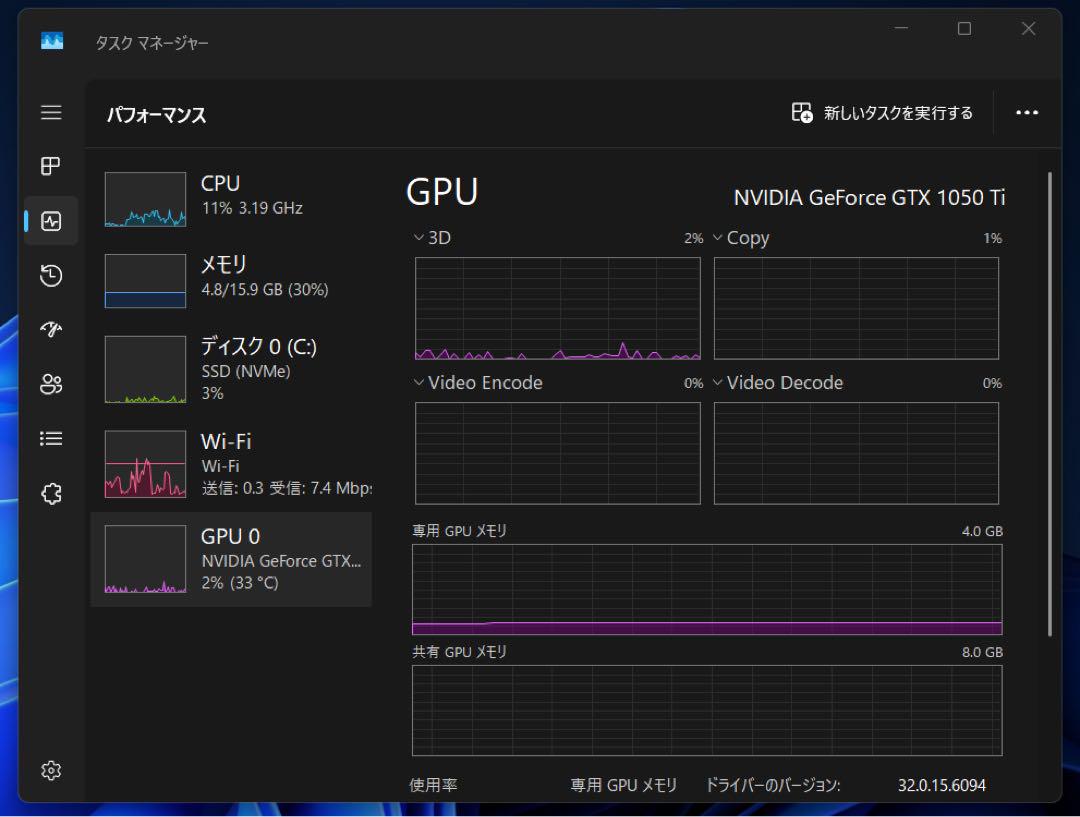Select the CPU performance item
Image resolution: width=1080 pixels, height=817 pixels.
pos(231,199)
